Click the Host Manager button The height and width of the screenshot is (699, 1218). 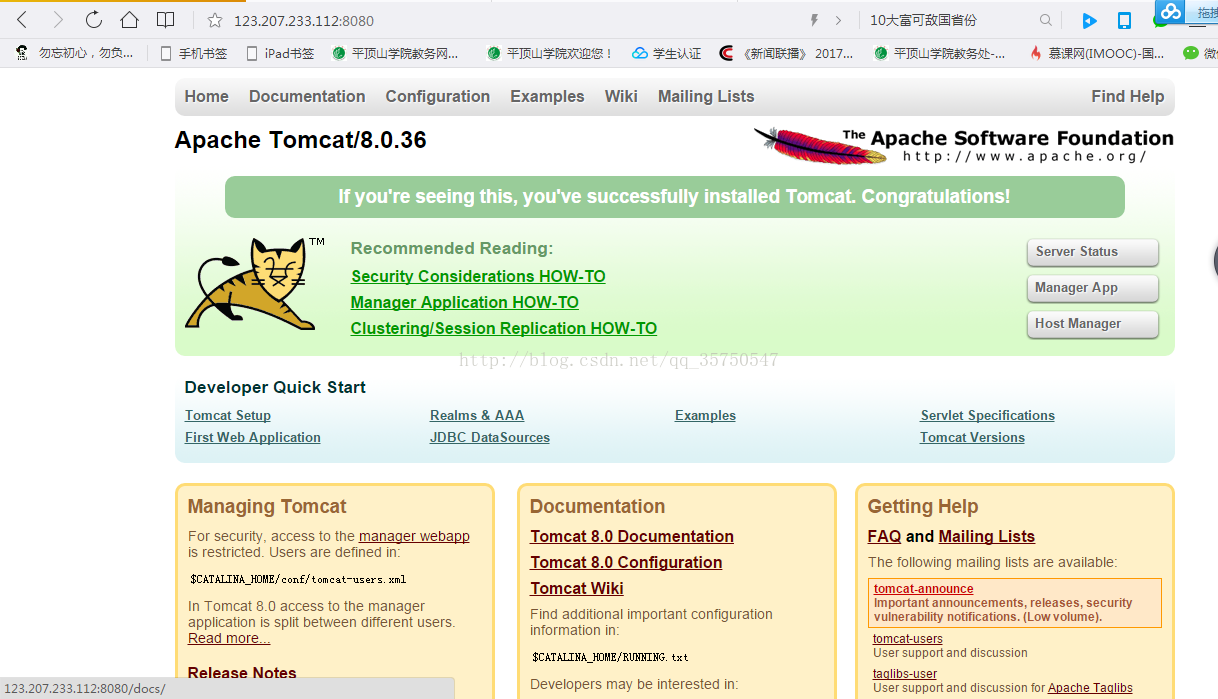[x=1092, y=324]
